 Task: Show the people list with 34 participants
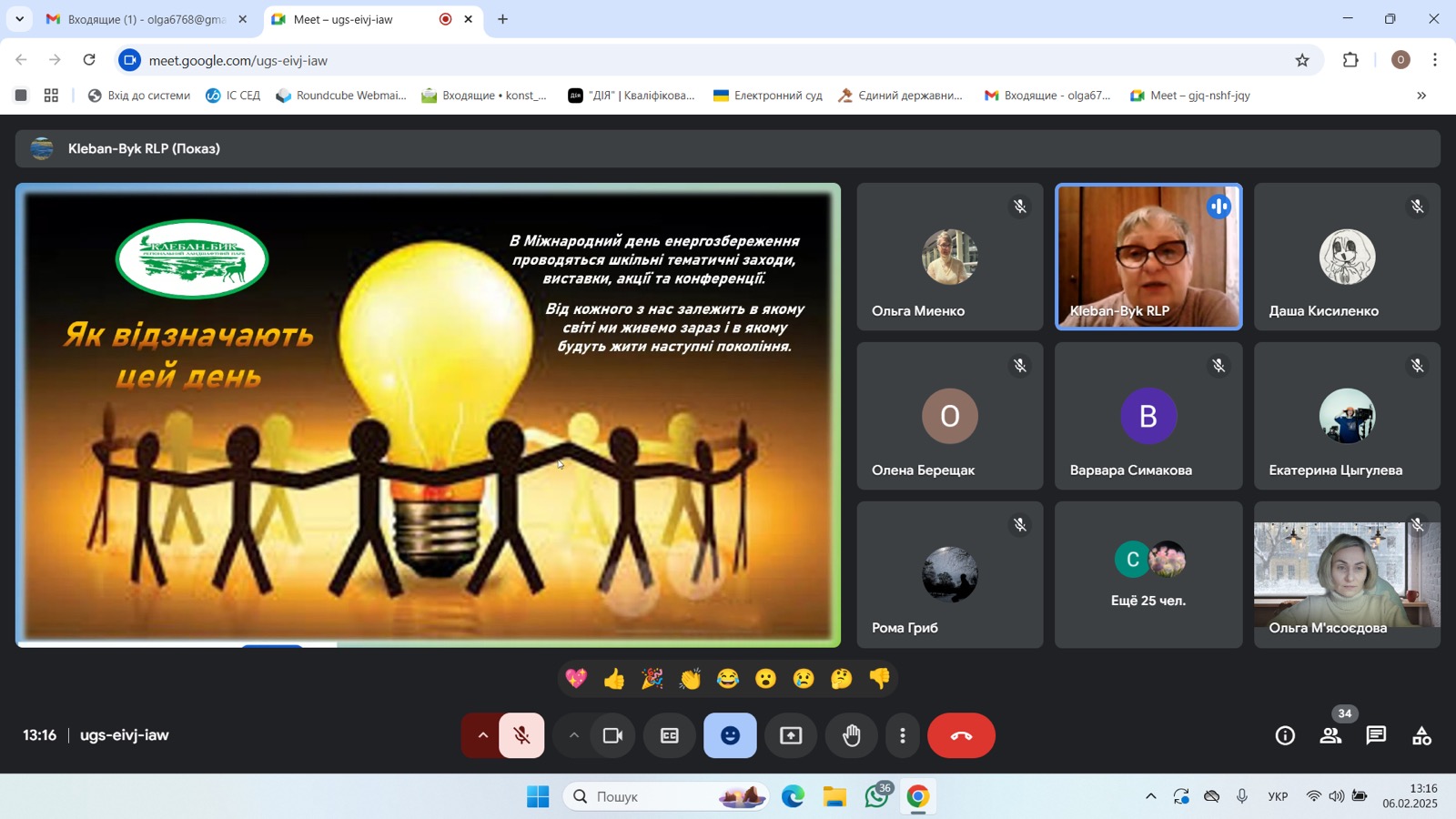pos(1331,735)
